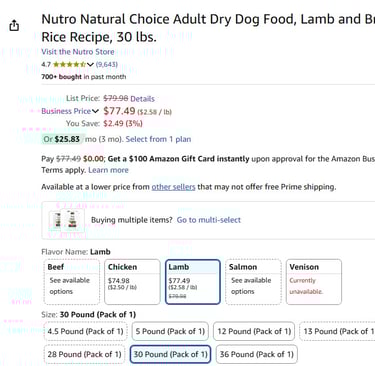The image size is (375, 366).
Task: Choose the Salmon flavor option
Action: click(253, 282)
